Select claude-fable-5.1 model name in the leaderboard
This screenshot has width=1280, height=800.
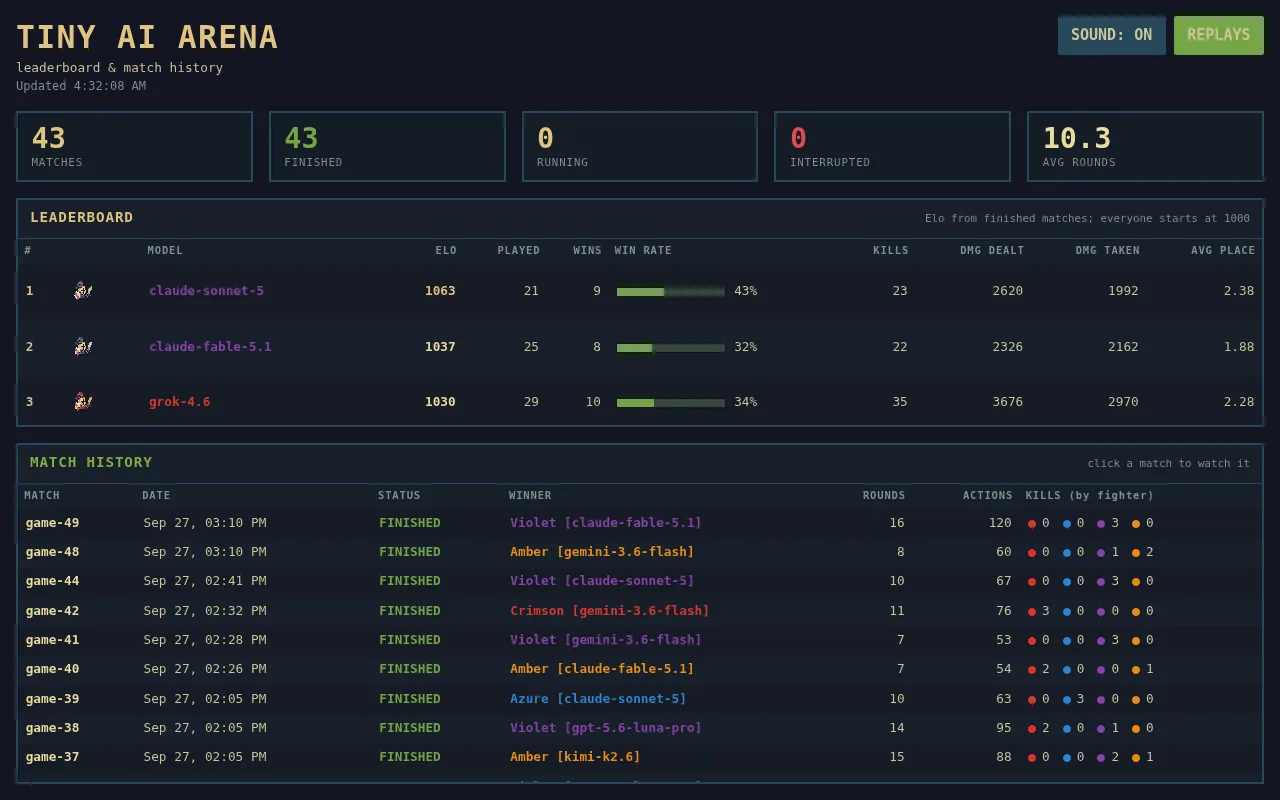point(210,347)
